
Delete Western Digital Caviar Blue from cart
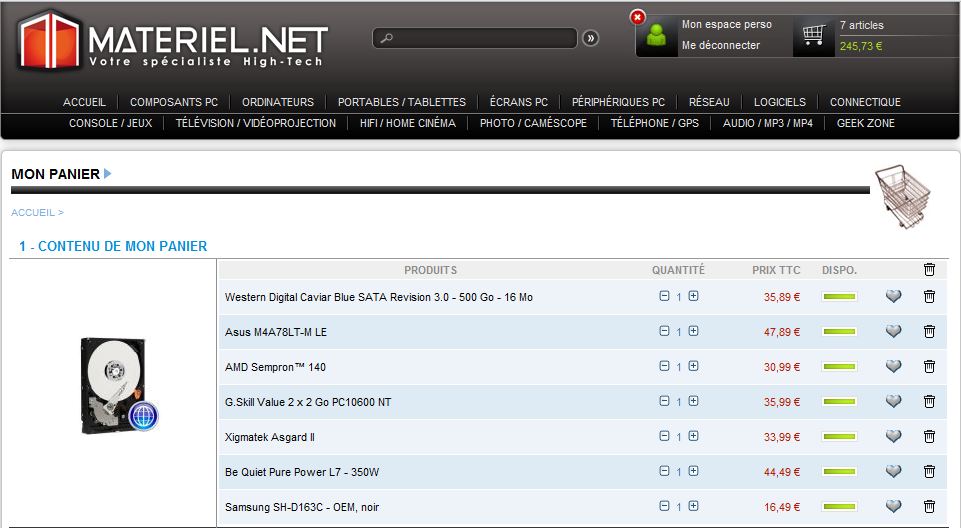[x=929, y=297]
